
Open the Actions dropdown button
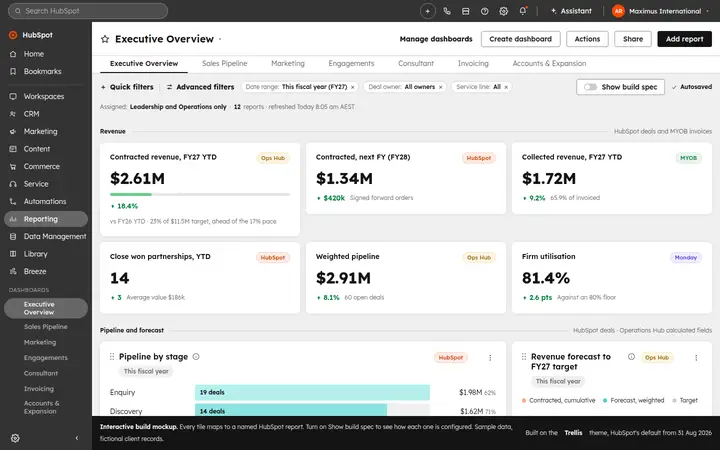point(587,39)
